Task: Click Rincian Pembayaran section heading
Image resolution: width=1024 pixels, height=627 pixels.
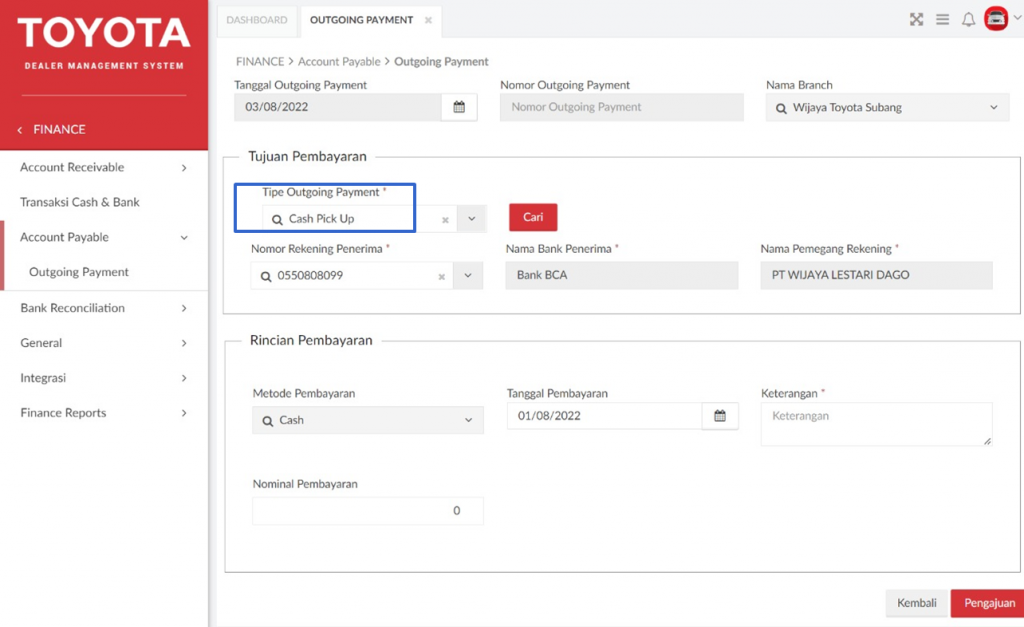Action: 311,340
